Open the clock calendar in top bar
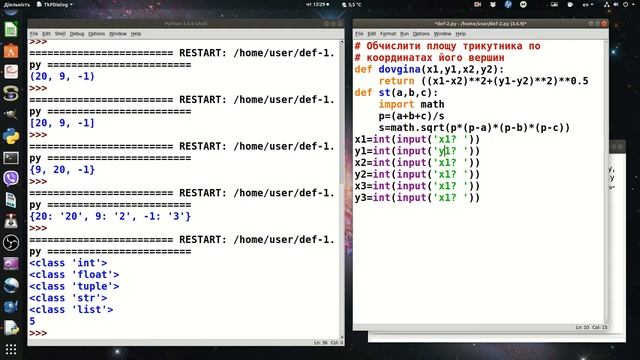The height and width of the screenshot is (360, 640). [318, 4]
